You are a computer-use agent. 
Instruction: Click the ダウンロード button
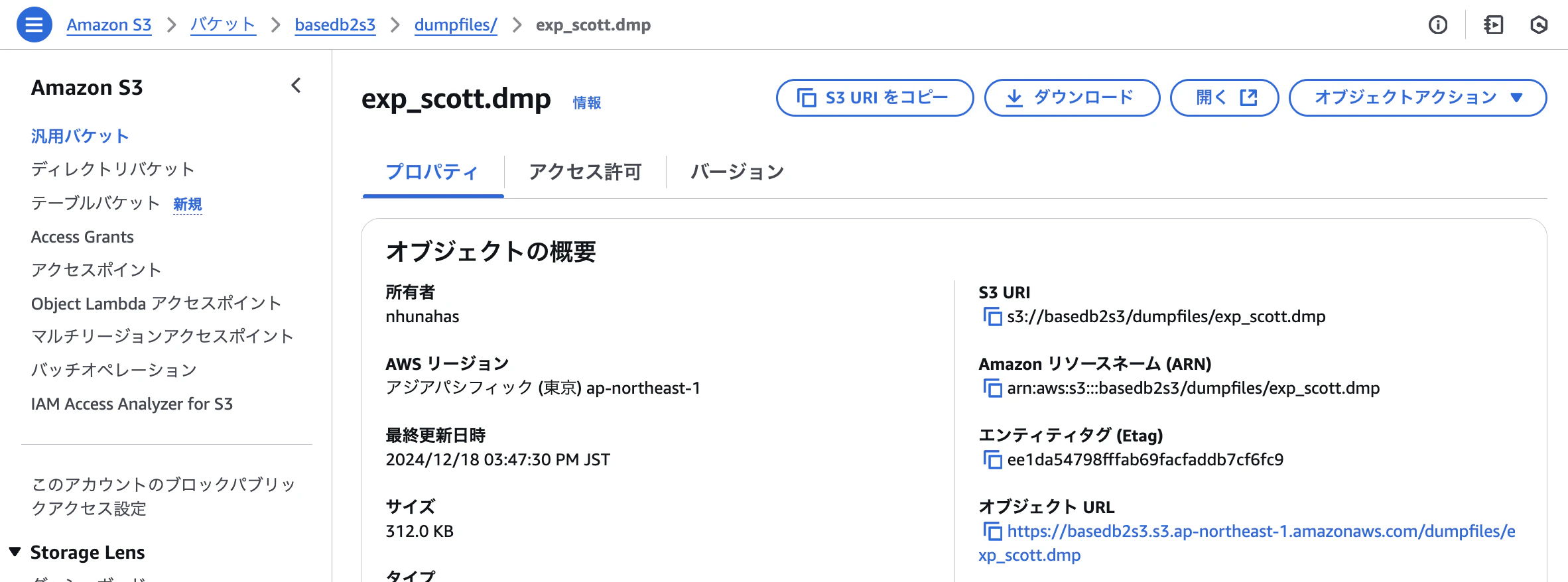(x=1072, y=97)
